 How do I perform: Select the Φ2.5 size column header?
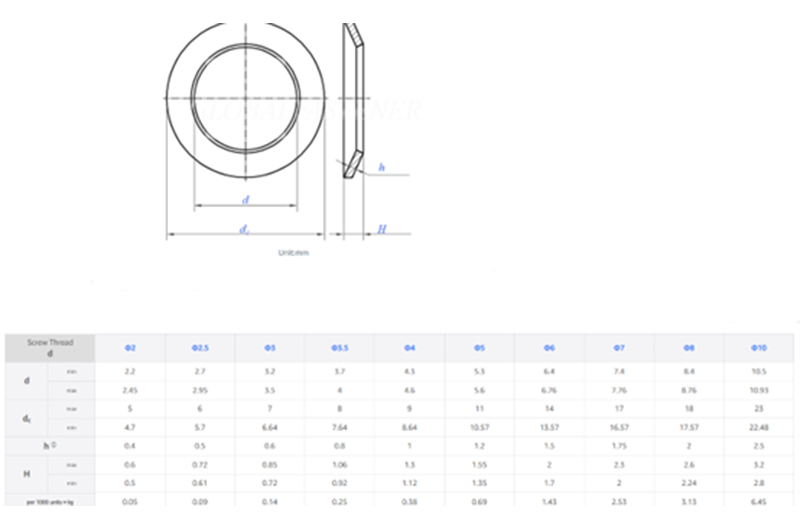point(200,348)
